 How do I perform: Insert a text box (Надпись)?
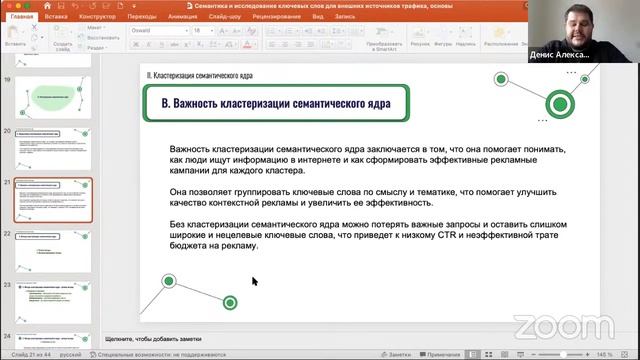pos(466,37)
